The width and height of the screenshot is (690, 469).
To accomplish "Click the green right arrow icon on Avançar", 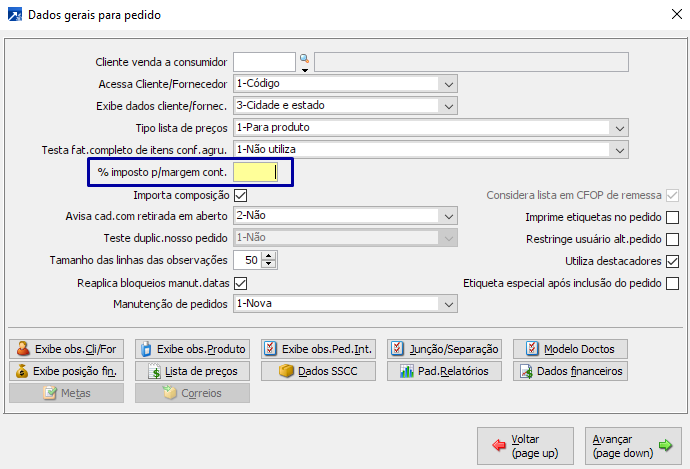I will [x=665, y=445].
